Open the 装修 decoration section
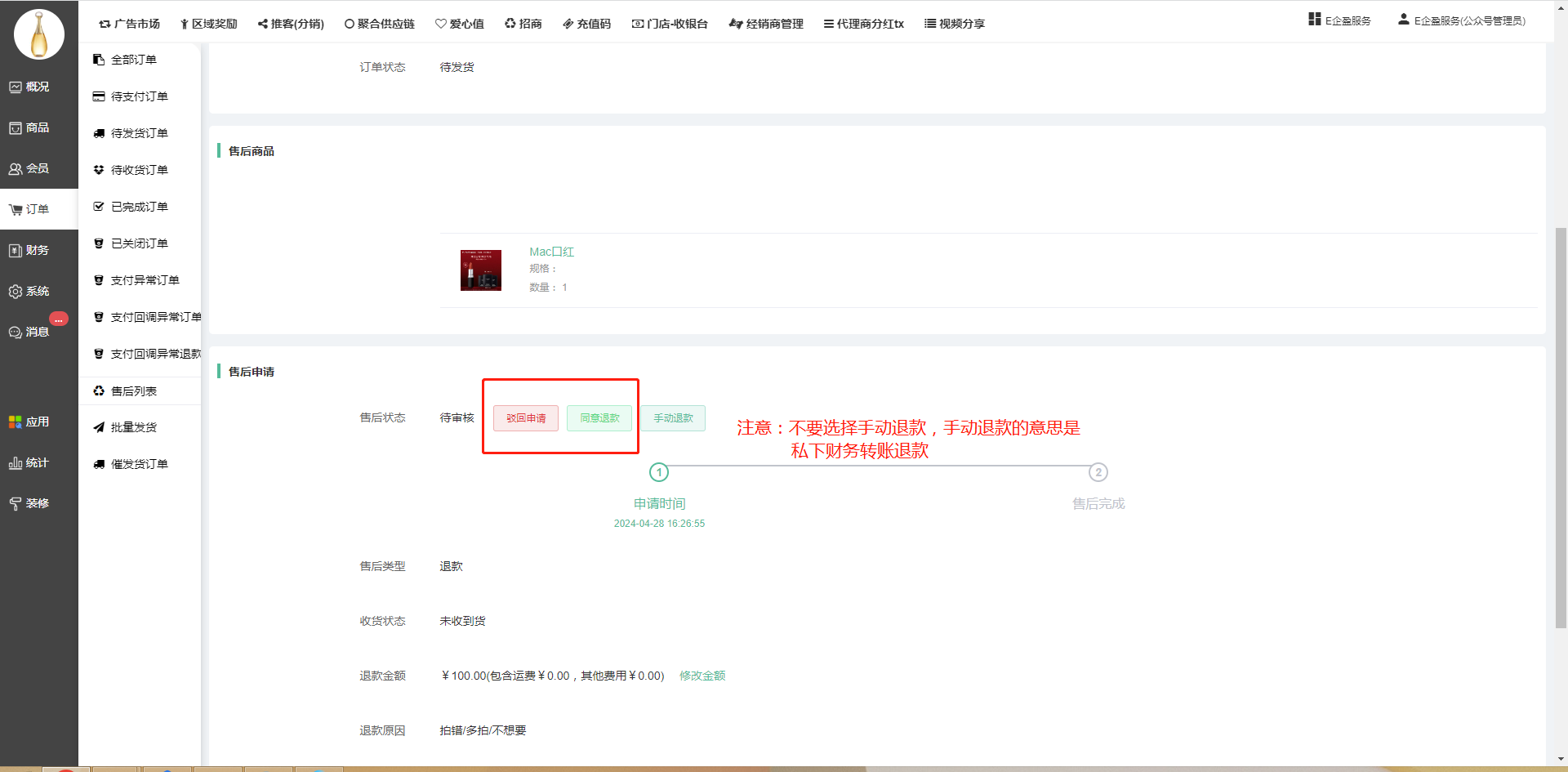 (x=29, y=503)
